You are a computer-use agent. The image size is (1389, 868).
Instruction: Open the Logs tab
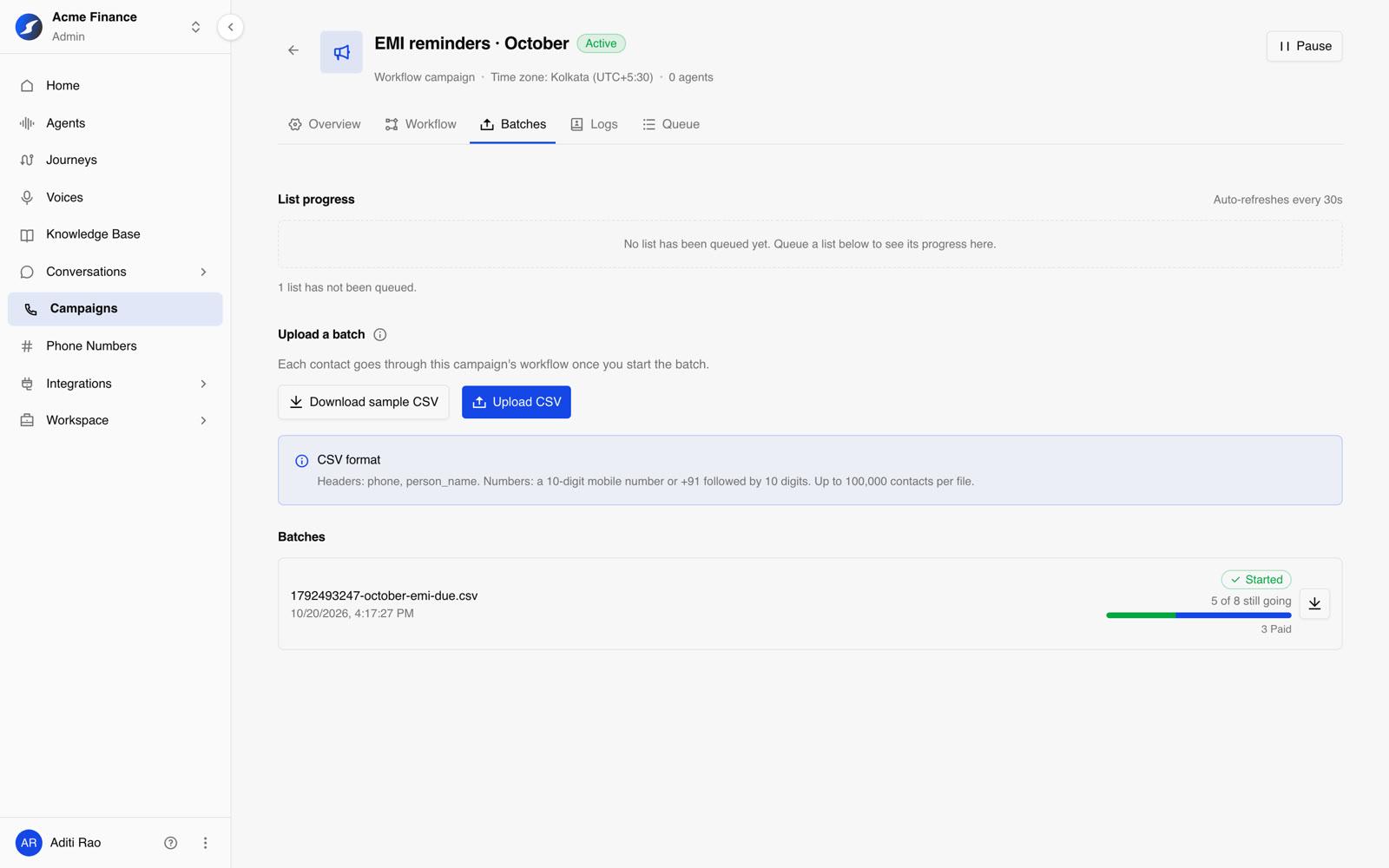[x=595, y=124]
